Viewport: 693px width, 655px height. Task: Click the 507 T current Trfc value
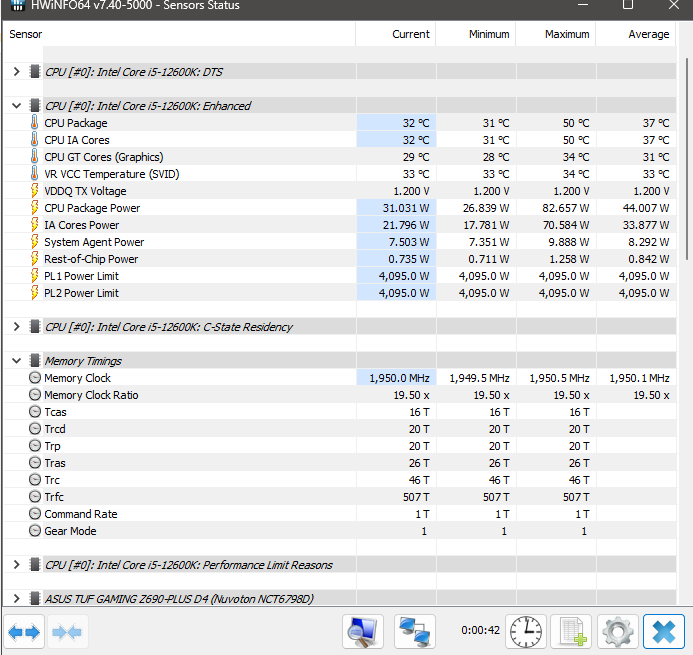pos(416,497)
